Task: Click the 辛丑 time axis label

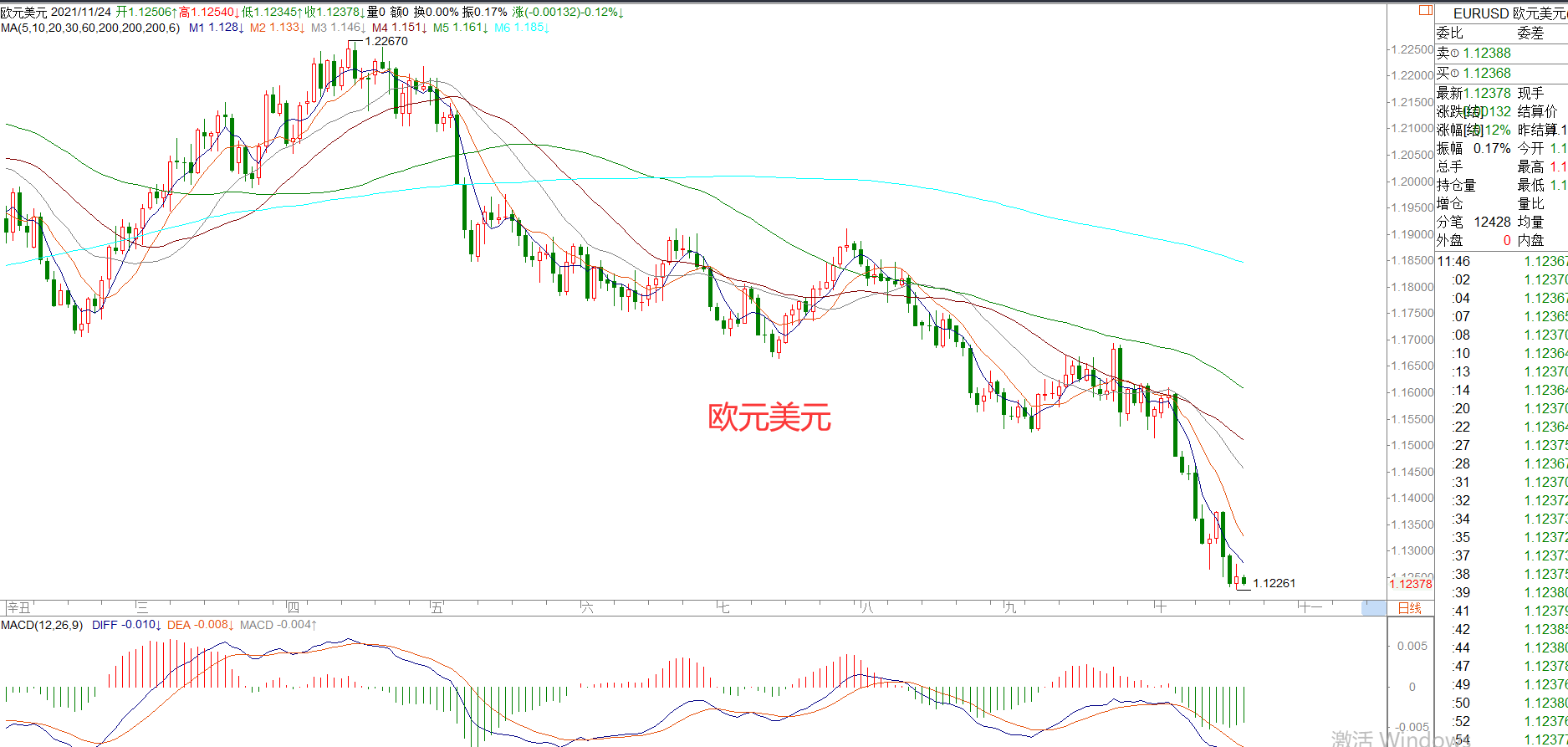Action: click(x=18, y=608)
